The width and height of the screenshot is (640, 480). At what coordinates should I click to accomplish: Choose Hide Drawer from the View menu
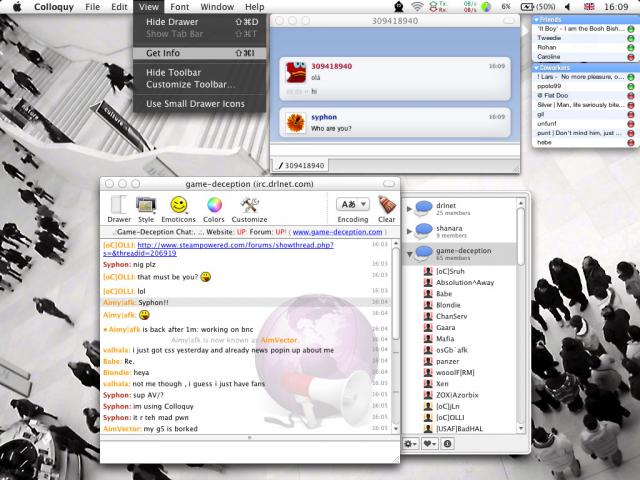tap(200, 22)
